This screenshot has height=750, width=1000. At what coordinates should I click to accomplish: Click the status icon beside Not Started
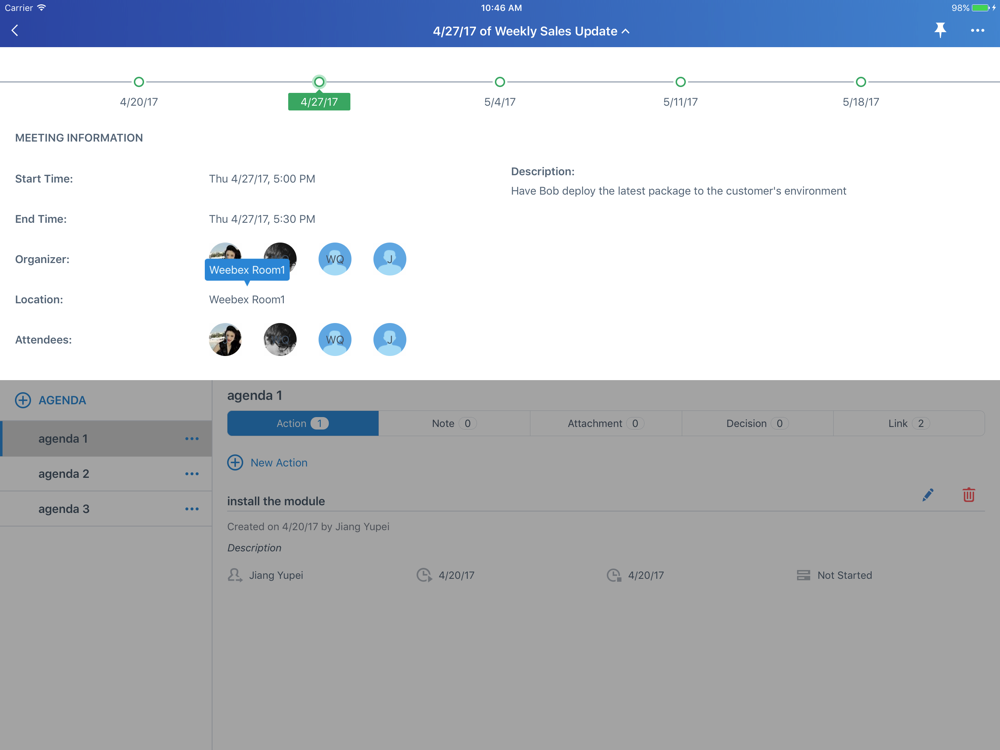(x=804, y=575)
